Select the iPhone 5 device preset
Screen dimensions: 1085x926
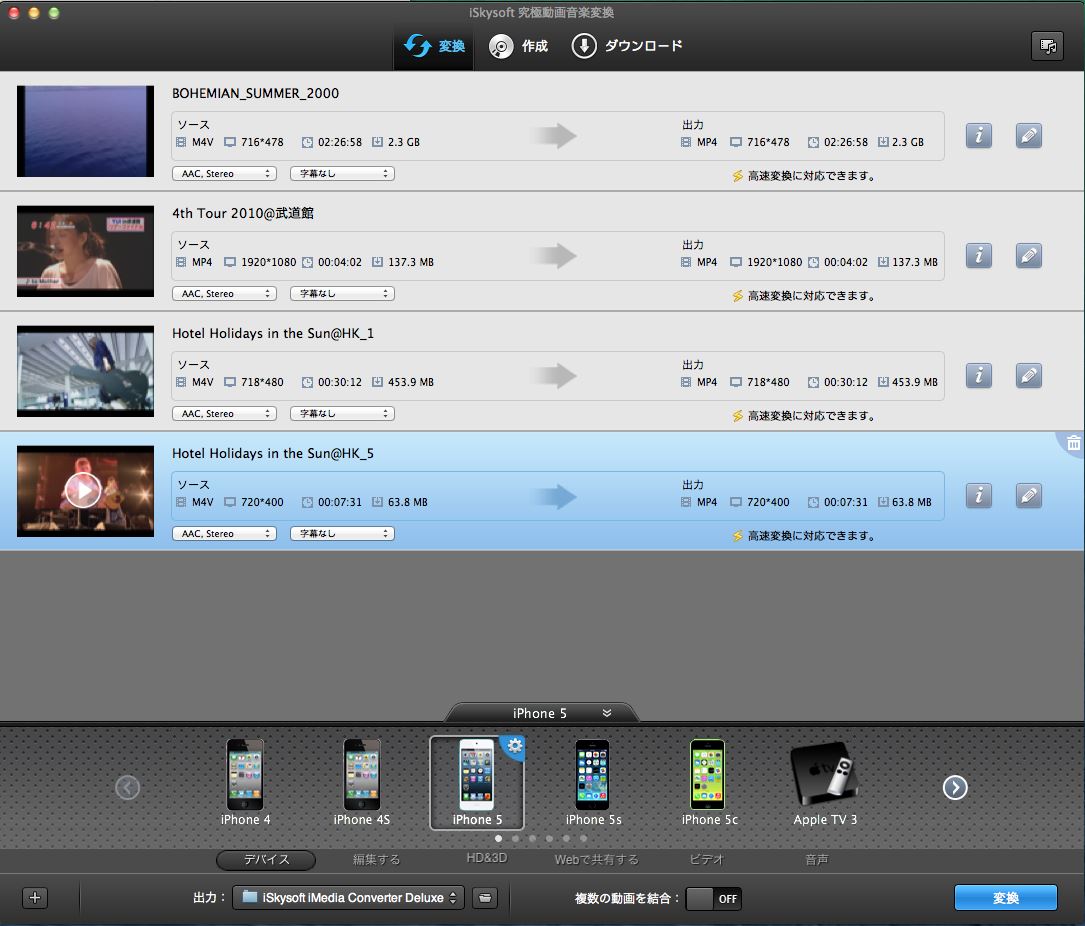point(477,783)
